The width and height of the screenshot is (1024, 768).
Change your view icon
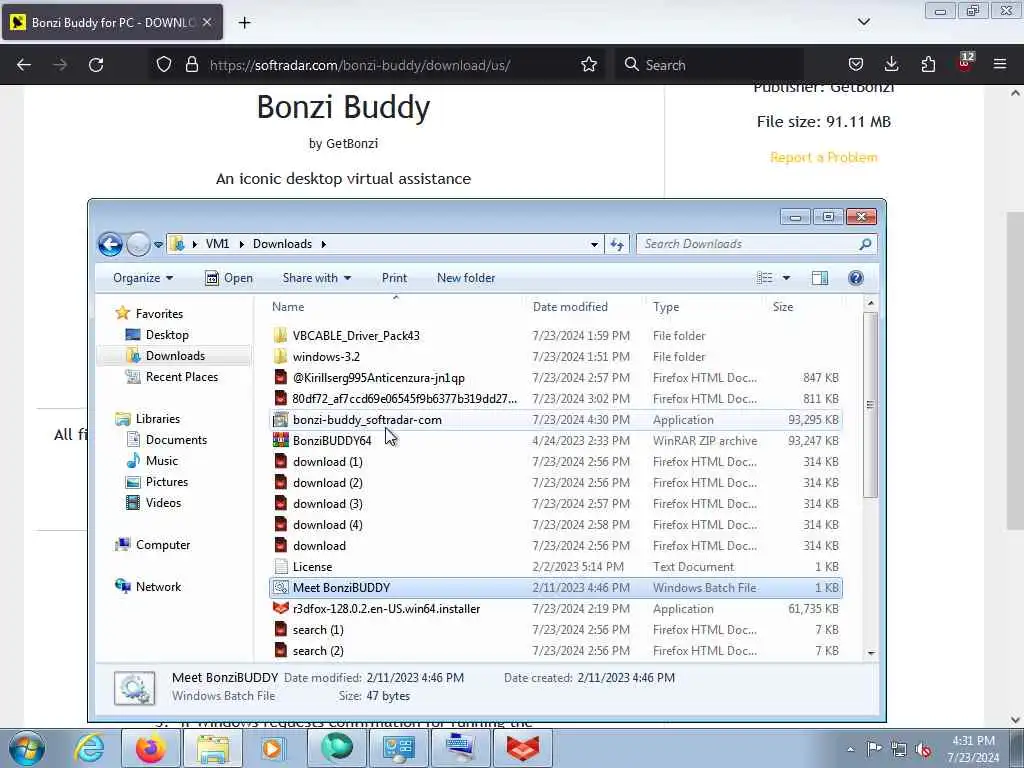point(764,278)
